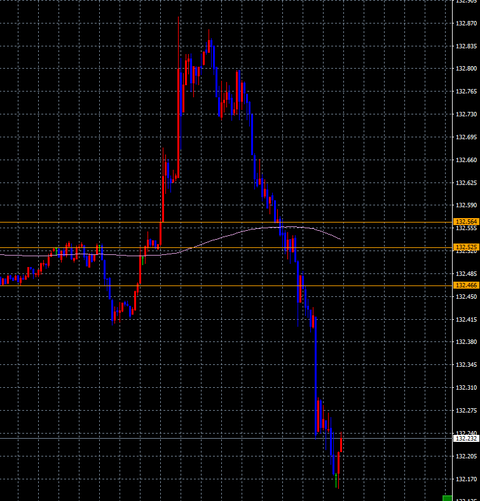Click the 132.525 orange price label
480x501 pixels.
[x=467, y=247]
